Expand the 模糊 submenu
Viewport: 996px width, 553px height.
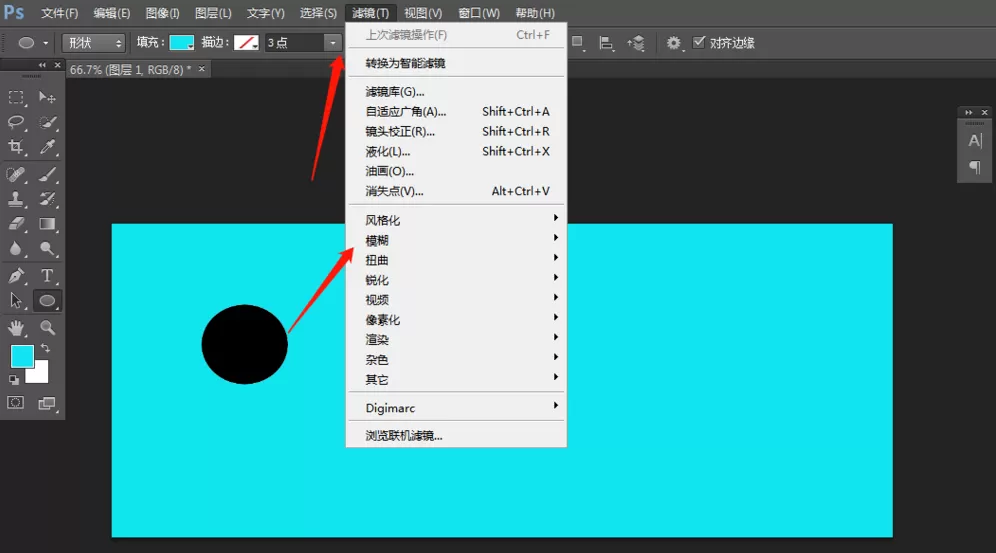(x=456, y=241)
